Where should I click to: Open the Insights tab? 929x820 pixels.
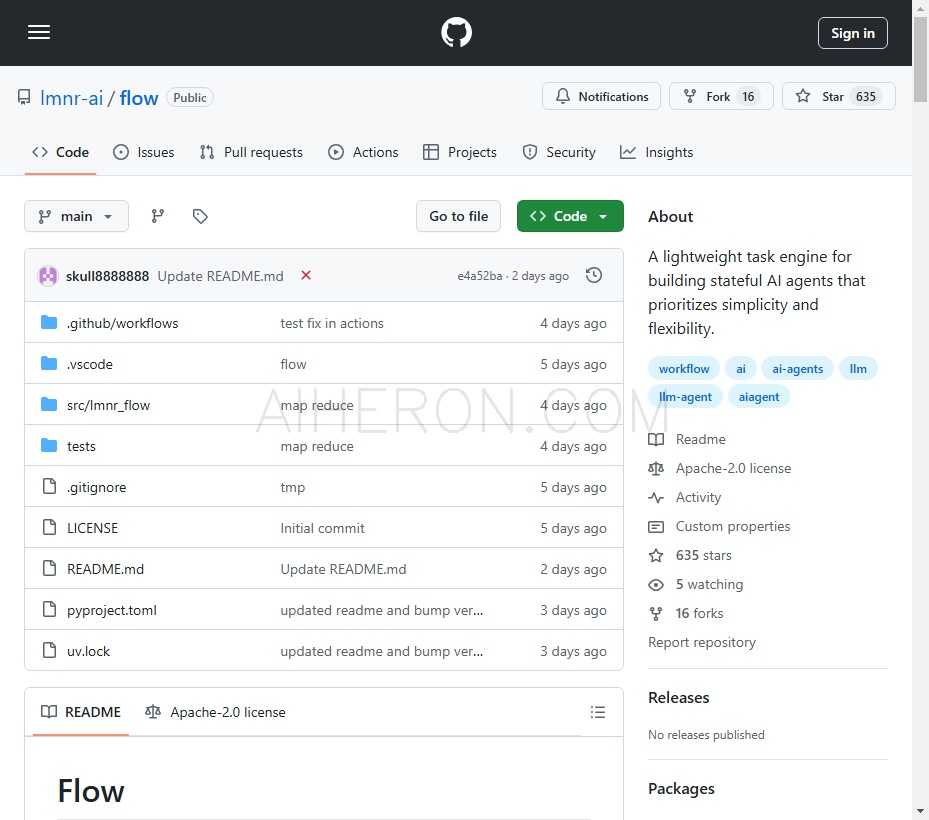656,152
